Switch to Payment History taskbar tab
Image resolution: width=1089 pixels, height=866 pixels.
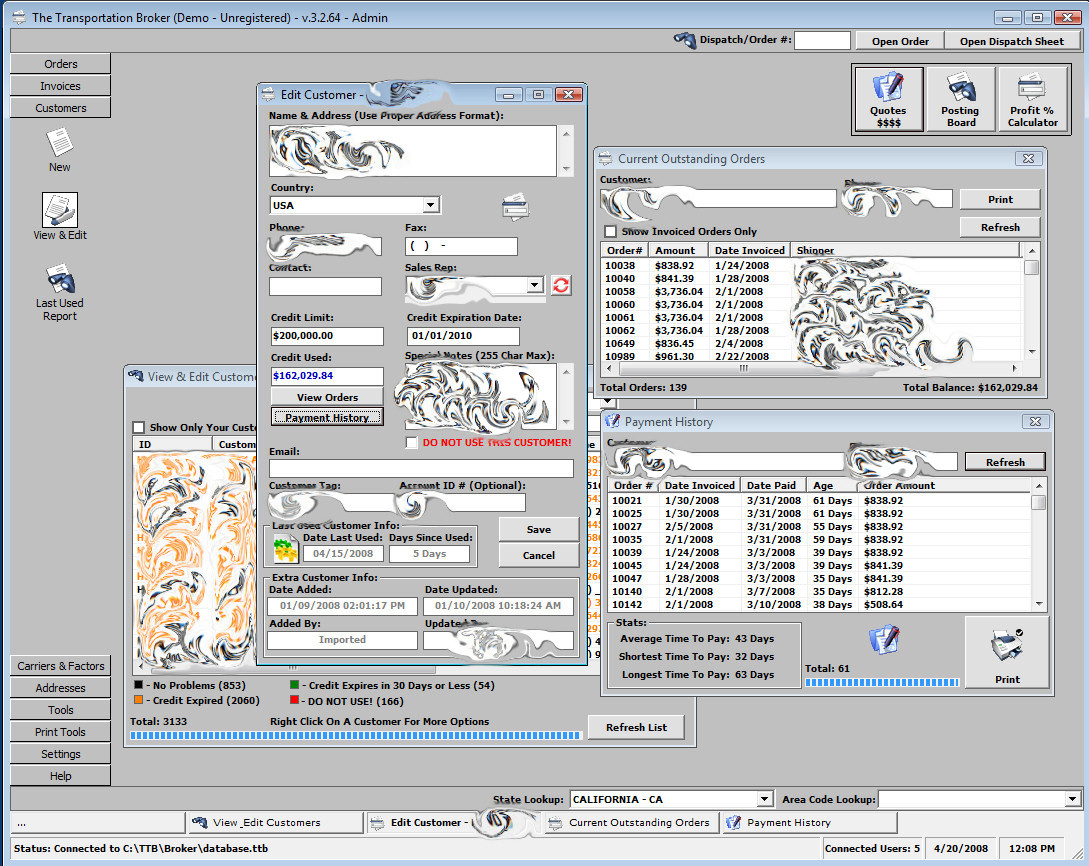(810, 822)
